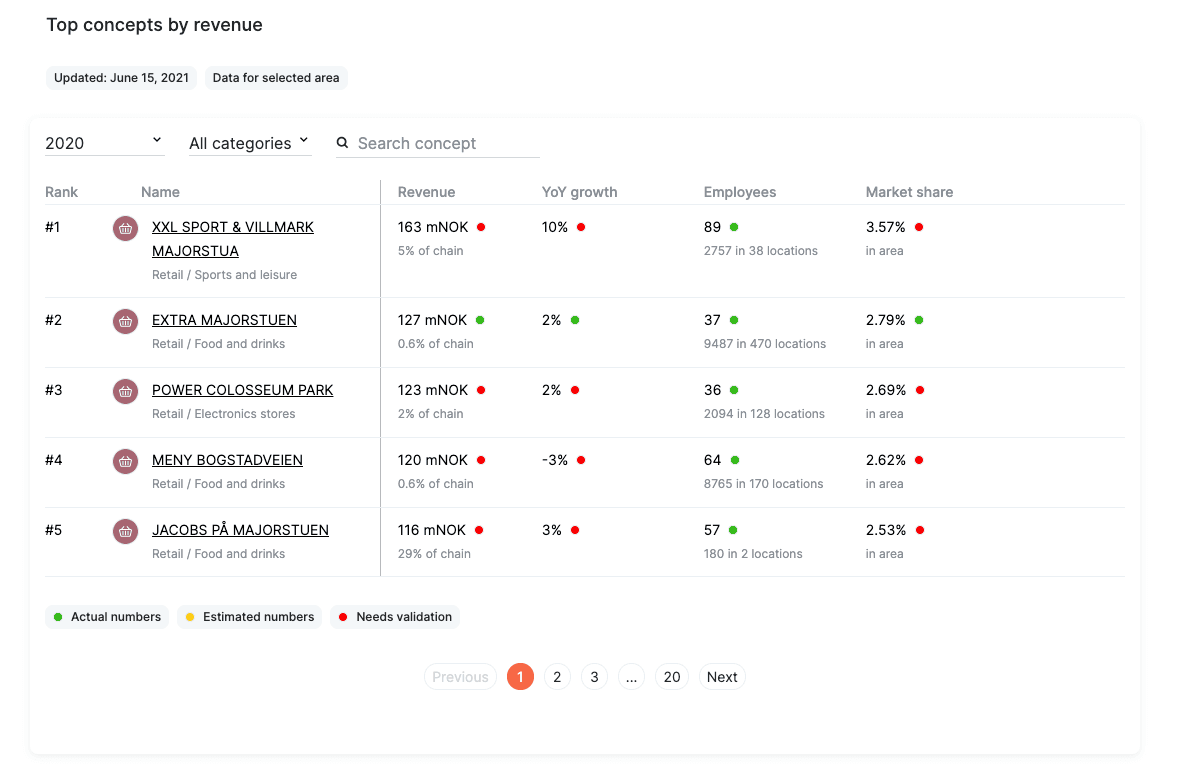
Task: Click red status dot beside 10% growth
Action: [x=581, y=227]
